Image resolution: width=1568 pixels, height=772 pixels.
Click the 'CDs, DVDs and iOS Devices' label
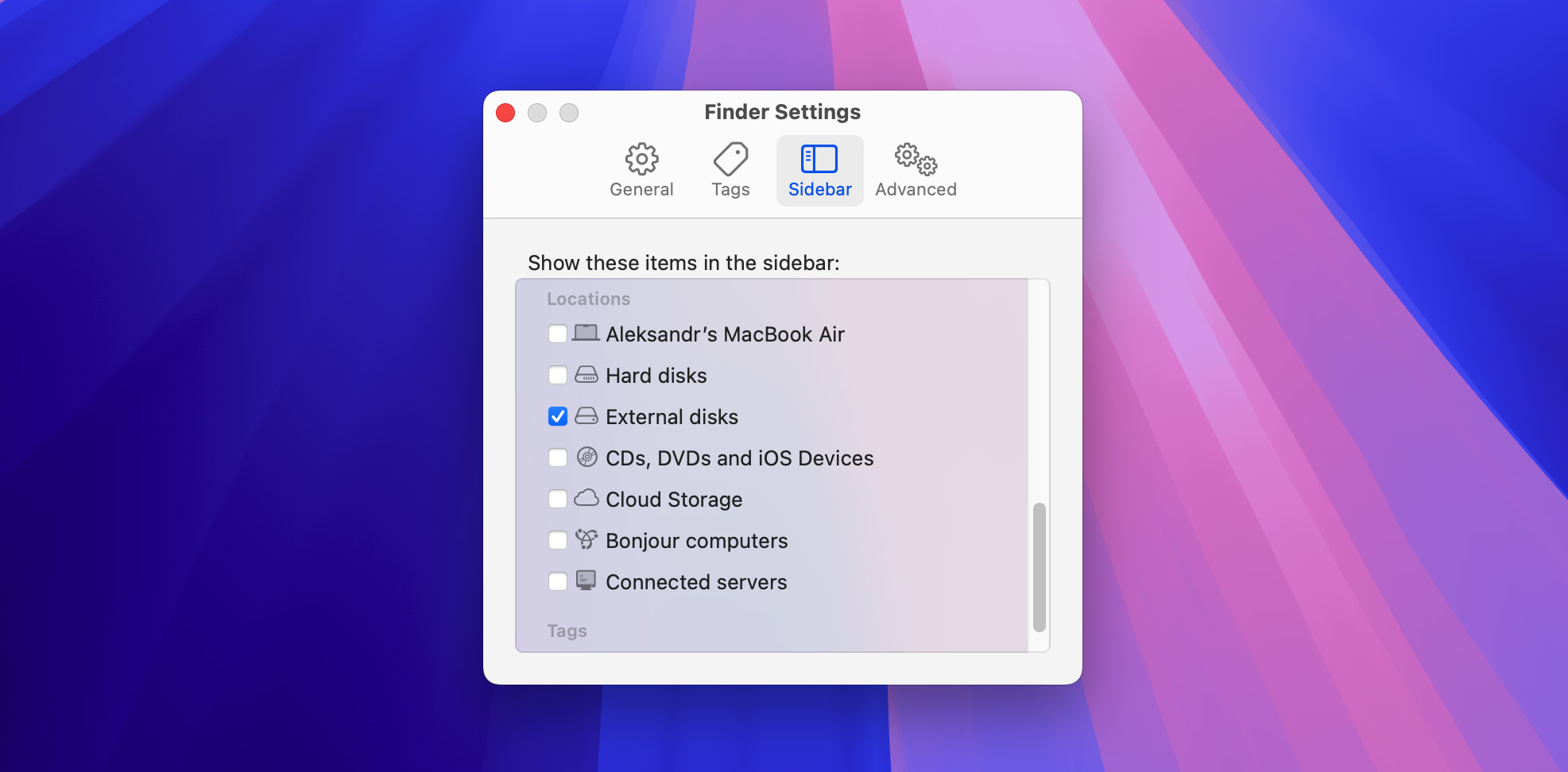tap(739, 458)
